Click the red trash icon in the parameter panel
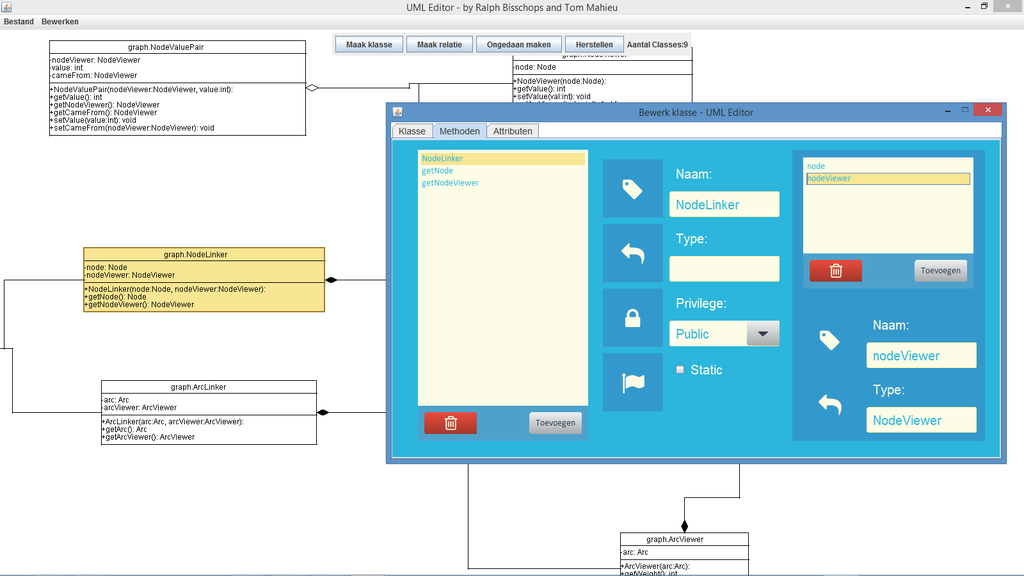Image resolution: width=1024 pixels, height=576 pixels. 835,270
